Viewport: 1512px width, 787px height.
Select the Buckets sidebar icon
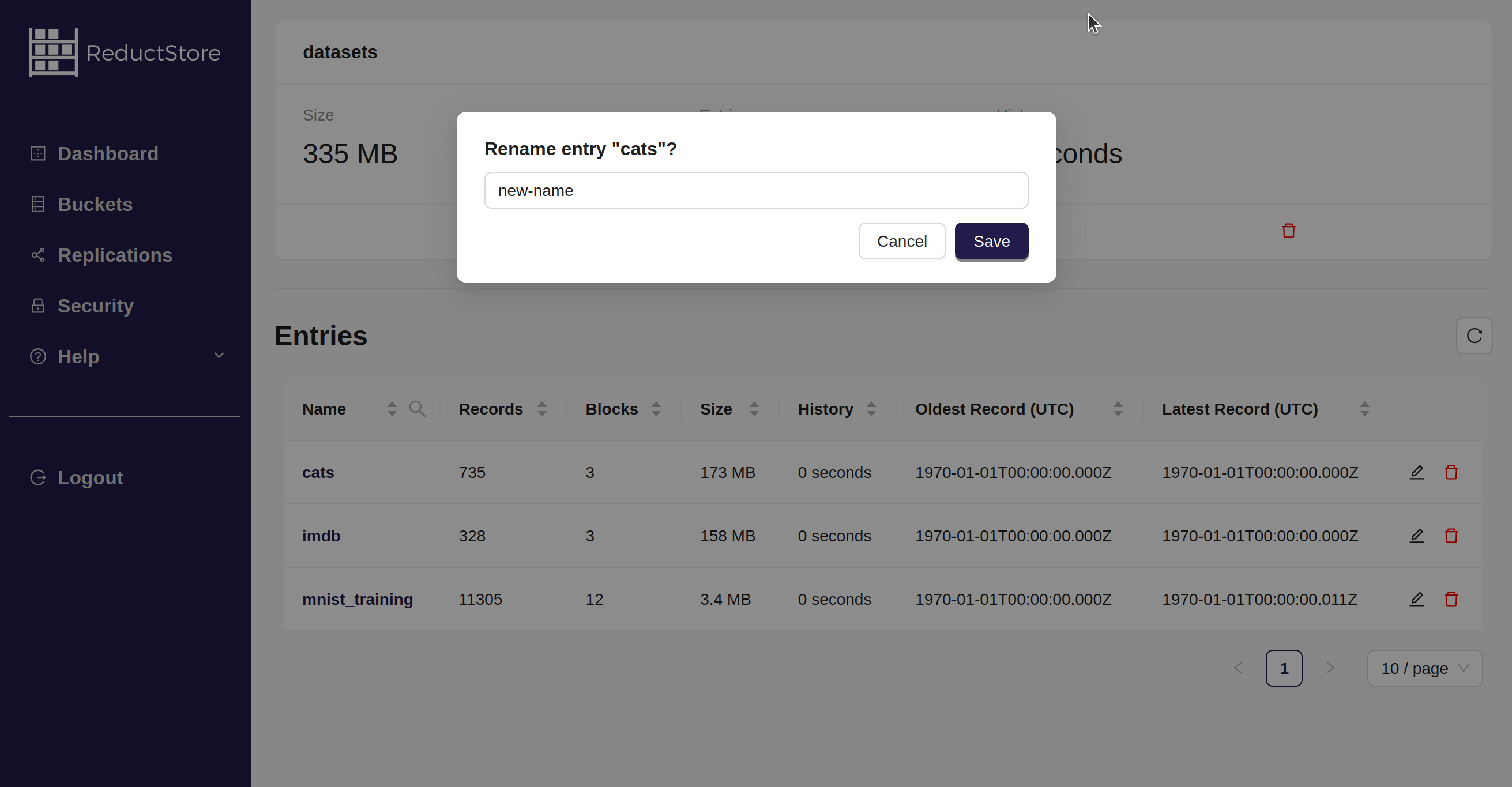point(38,204)
